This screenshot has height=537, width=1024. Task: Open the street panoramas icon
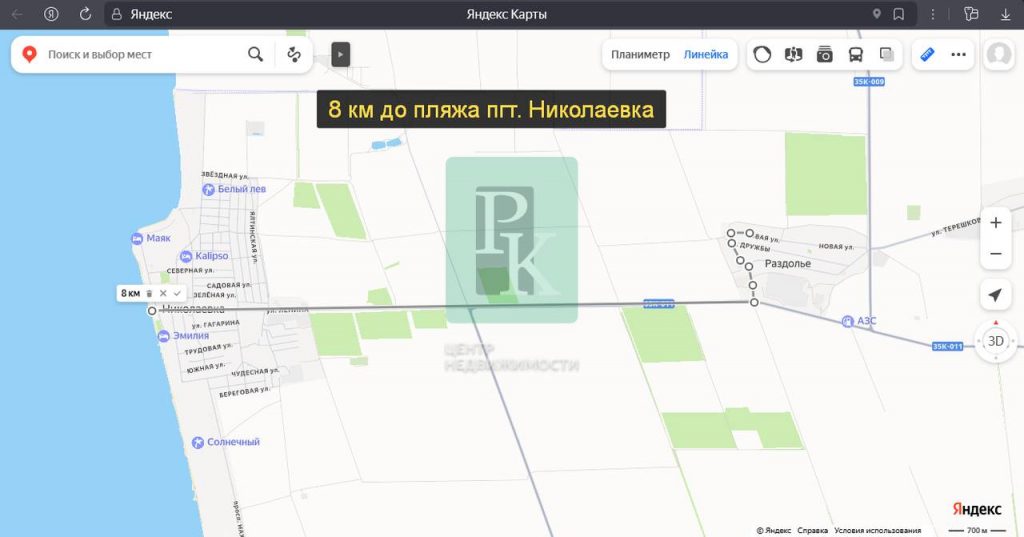point(793,54)
